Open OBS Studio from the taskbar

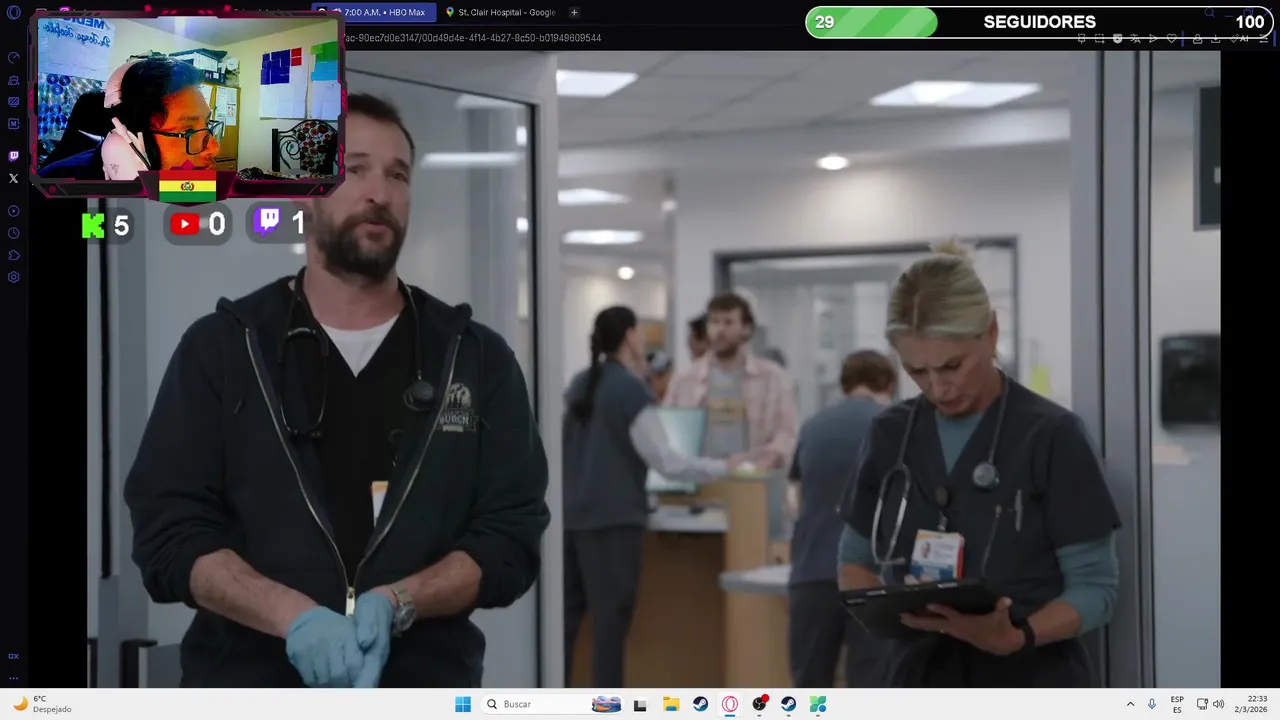pos(760,704)
